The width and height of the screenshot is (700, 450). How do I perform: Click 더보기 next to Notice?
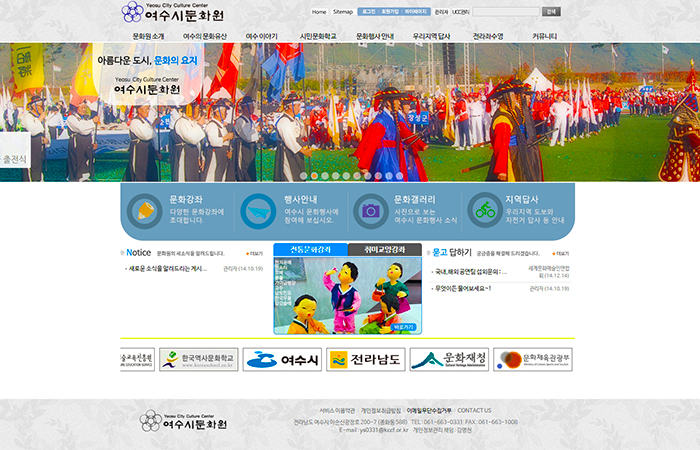(x=254, y=254)
